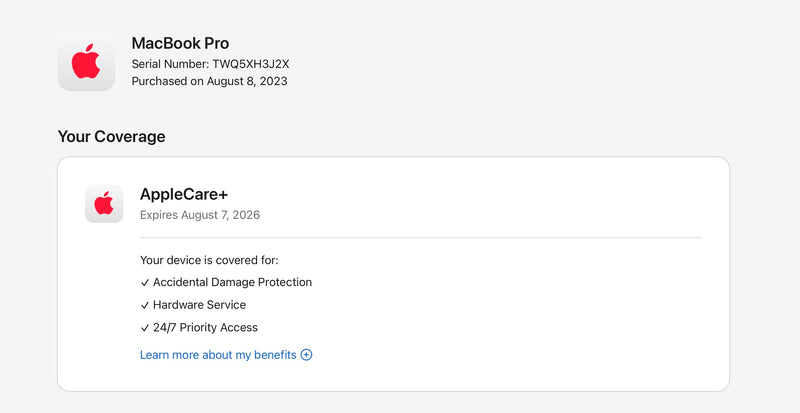Select the 24/7 Priority Access item text

[205, 328]
